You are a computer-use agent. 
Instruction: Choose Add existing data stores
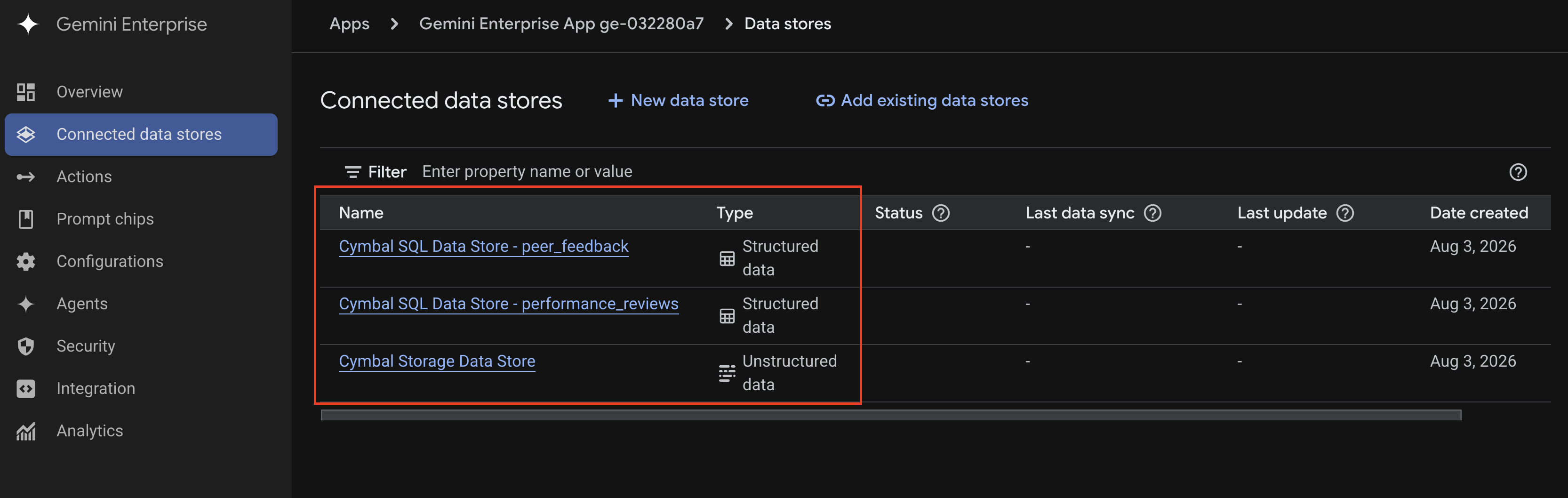(x=922, y=100)
